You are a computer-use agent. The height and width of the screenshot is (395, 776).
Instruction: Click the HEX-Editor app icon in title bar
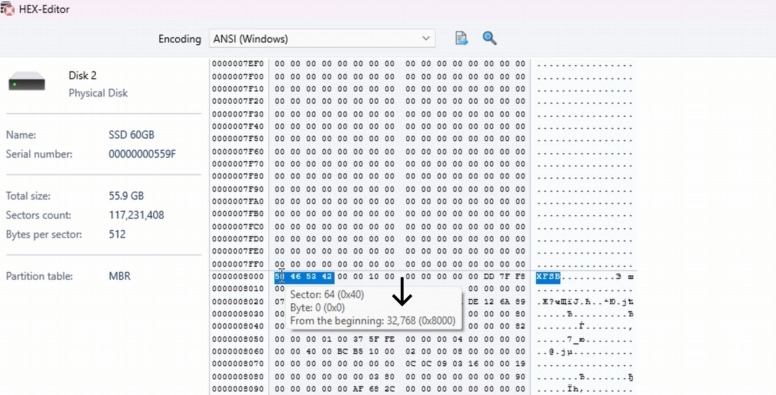7,9
